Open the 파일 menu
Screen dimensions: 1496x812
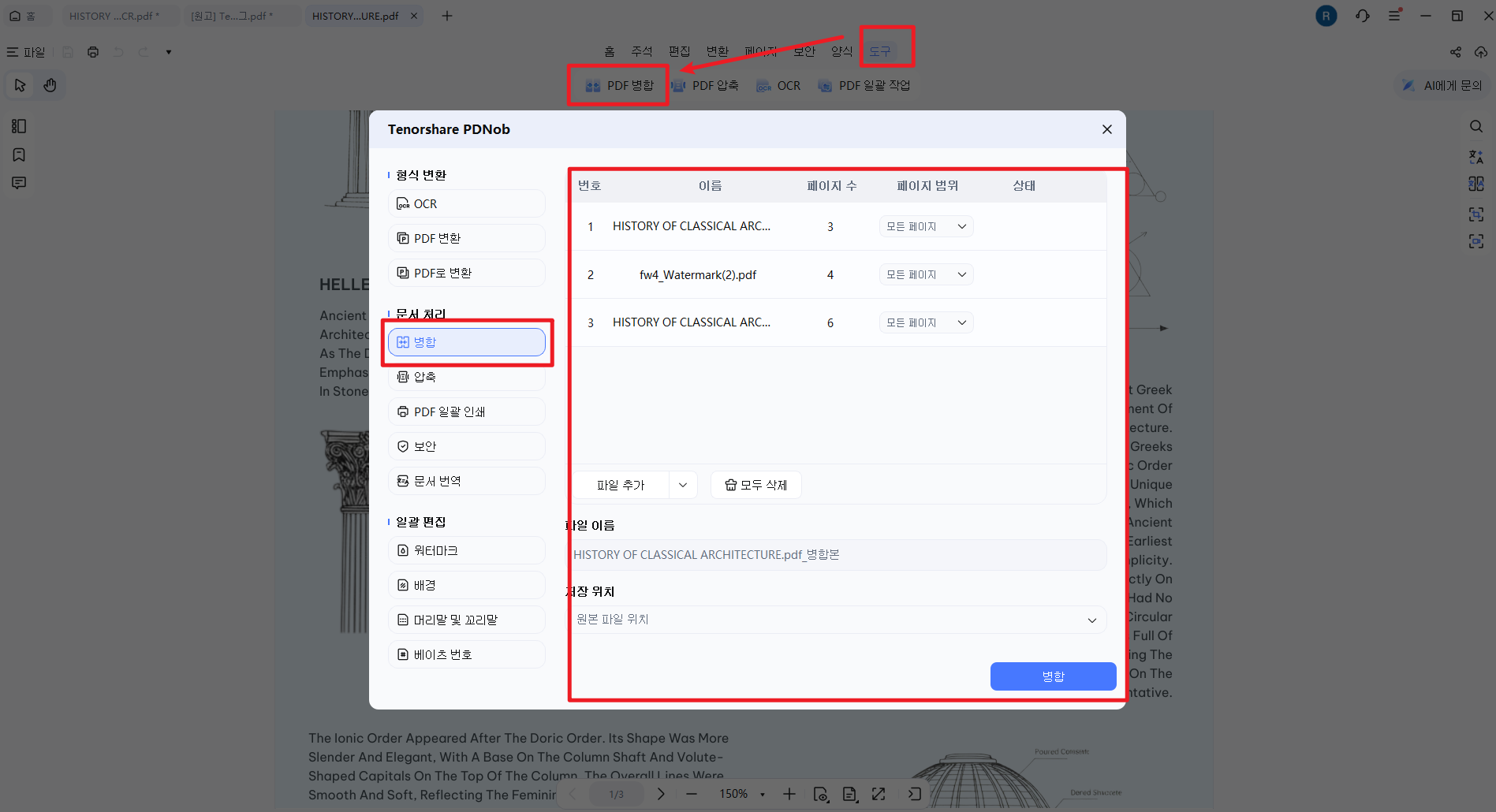pyautogui.click(x=26, y=52)
